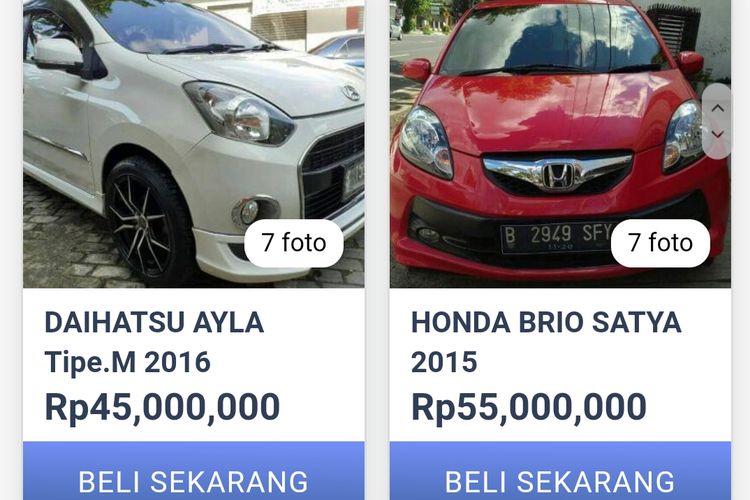
Task: Click the Tipe.M 2016 subtitle
Action: (x=127, y=362)
